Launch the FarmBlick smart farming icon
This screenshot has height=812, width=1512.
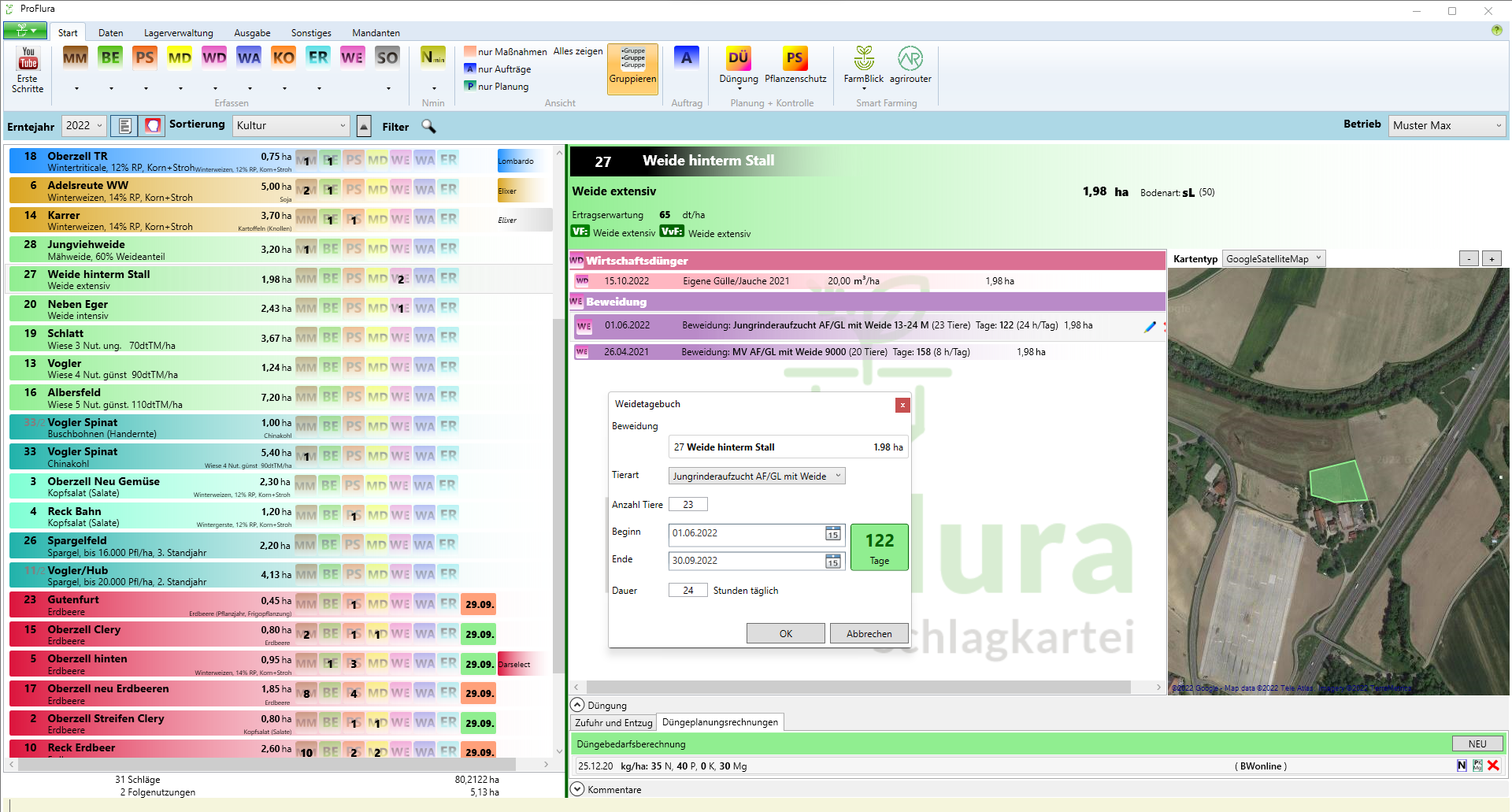[x=864, y=58]
